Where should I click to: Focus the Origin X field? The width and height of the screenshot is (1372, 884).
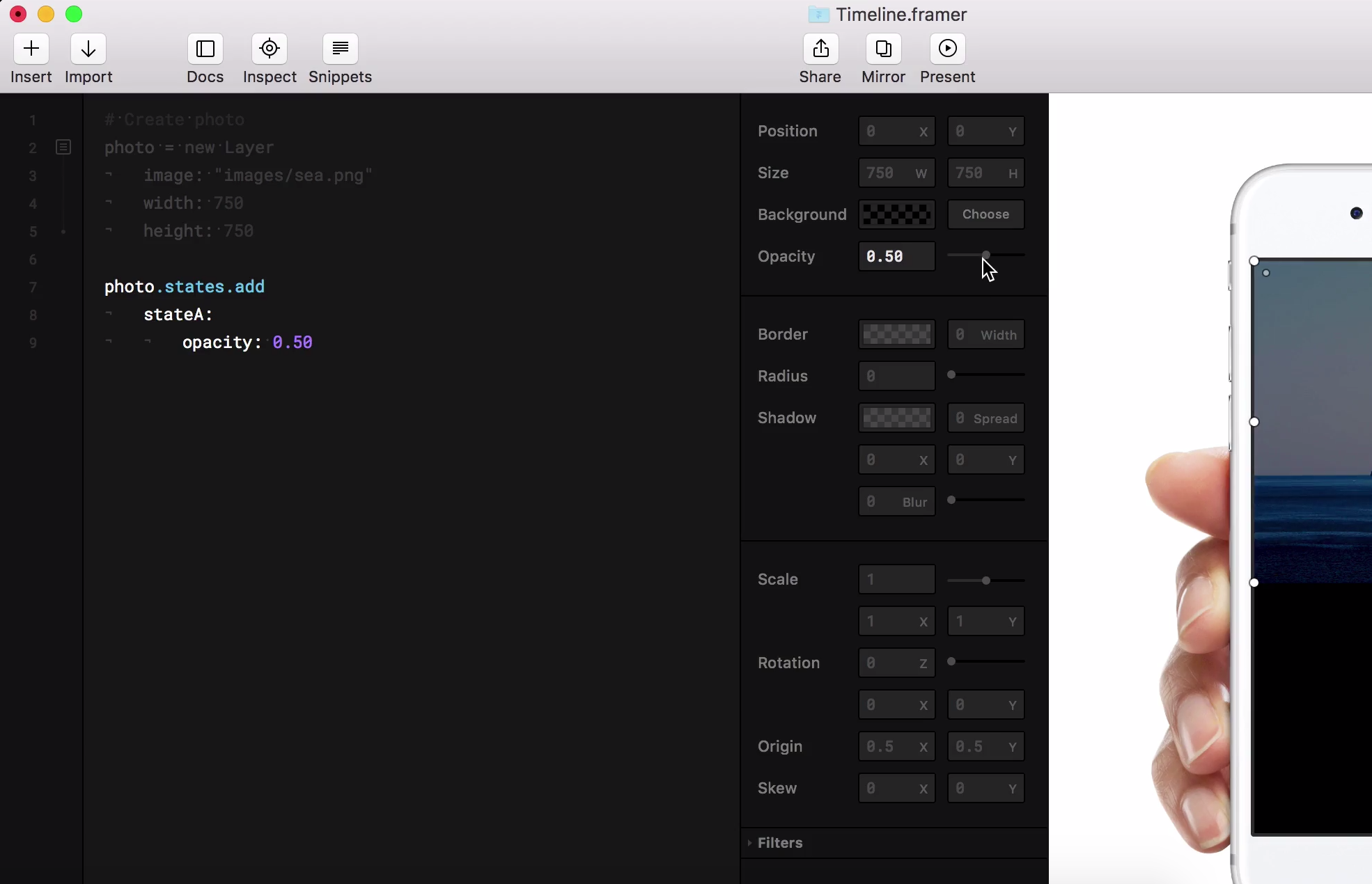[897, 746]
